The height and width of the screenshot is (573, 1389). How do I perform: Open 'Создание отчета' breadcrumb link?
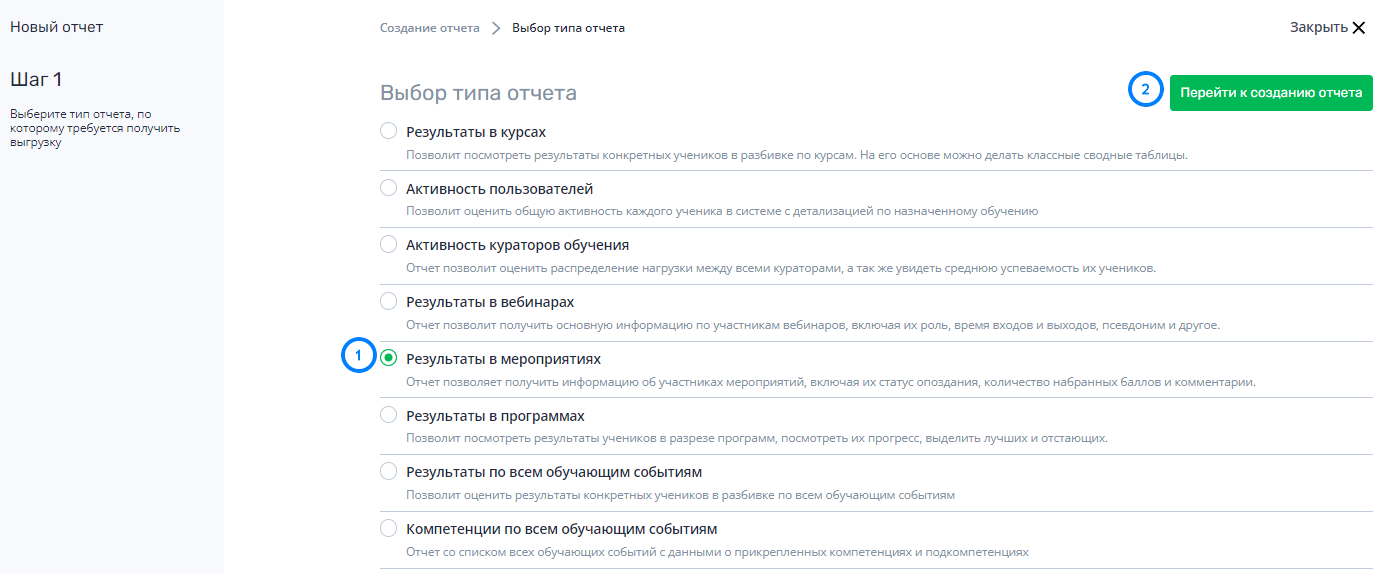click(430, 28)
